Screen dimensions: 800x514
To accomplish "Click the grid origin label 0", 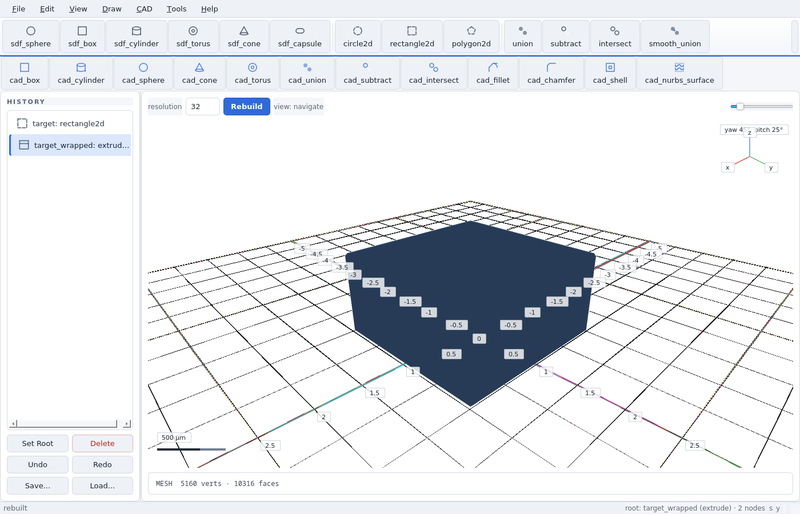I will point(479,338).
